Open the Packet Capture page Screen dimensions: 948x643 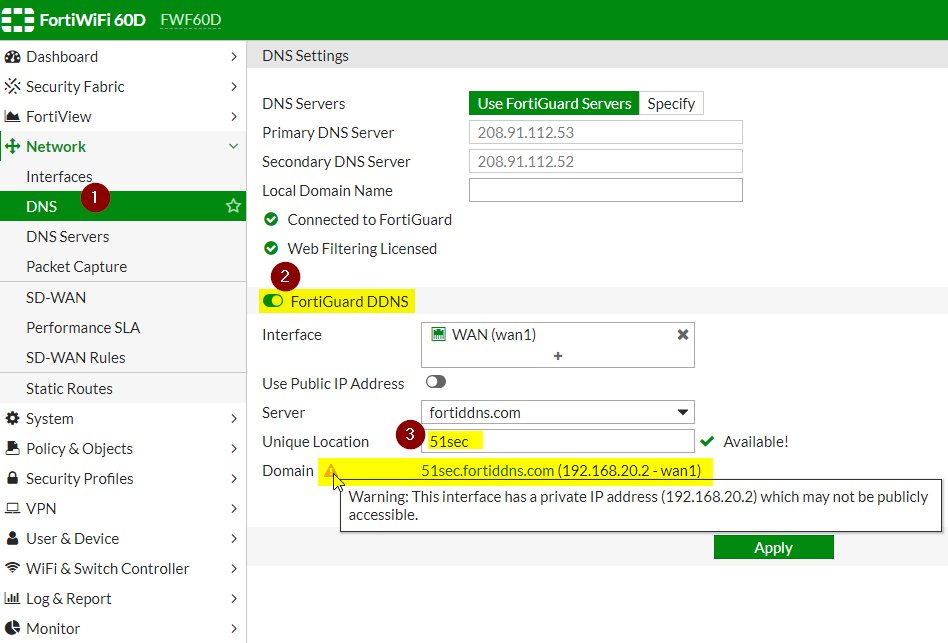(x=123, y=267)
